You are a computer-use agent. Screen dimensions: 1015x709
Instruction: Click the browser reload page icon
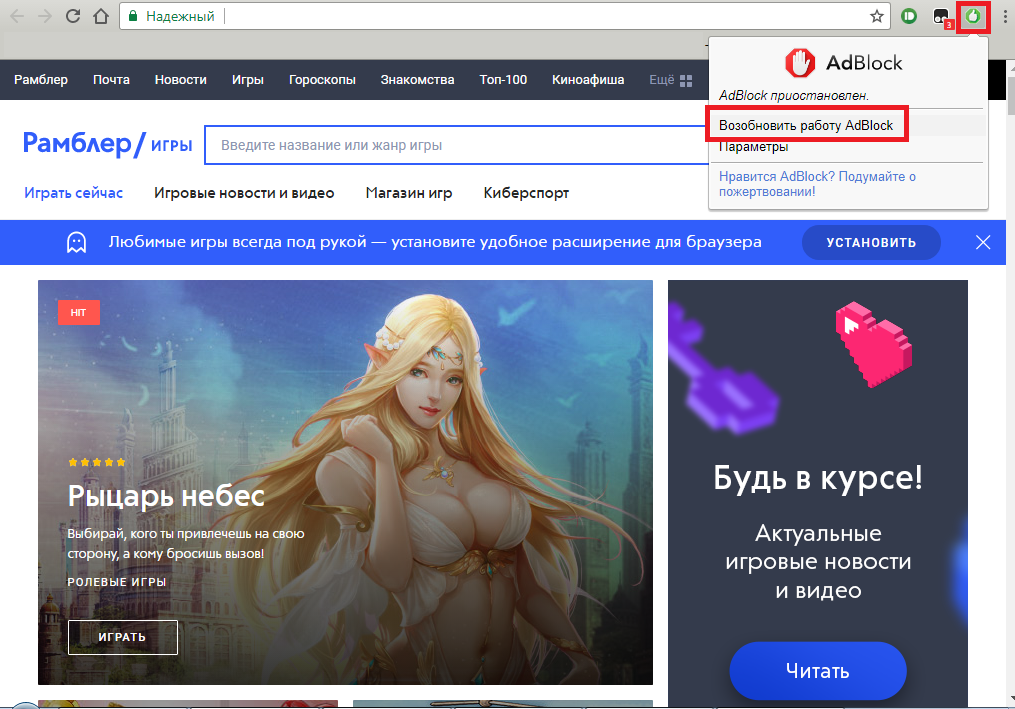73,16
